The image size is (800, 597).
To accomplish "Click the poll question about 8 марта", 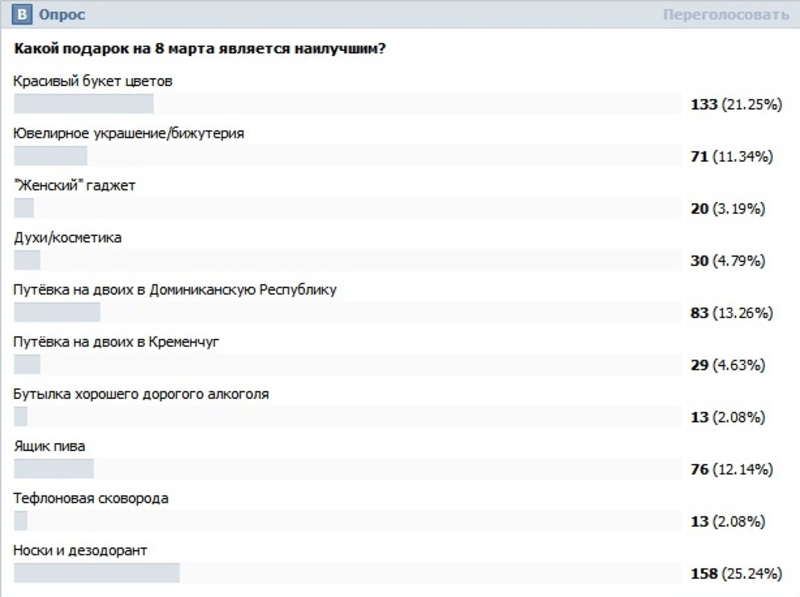I will pyautogui.click(x=200, y=49).
